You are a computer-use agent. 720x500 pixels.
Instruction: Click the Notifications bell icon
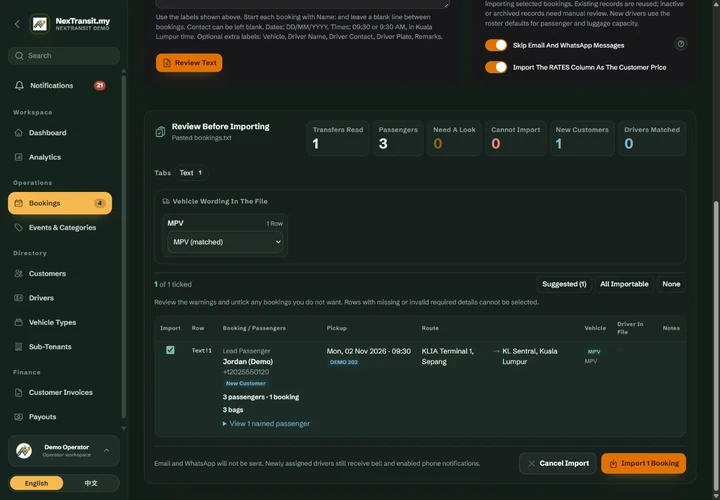pos(19,85)
